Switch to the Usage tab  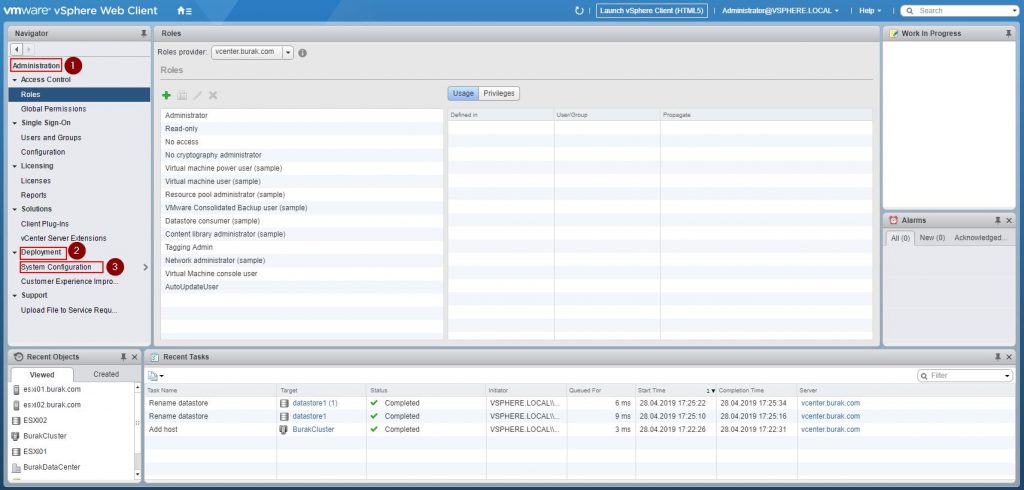(463, 93)
